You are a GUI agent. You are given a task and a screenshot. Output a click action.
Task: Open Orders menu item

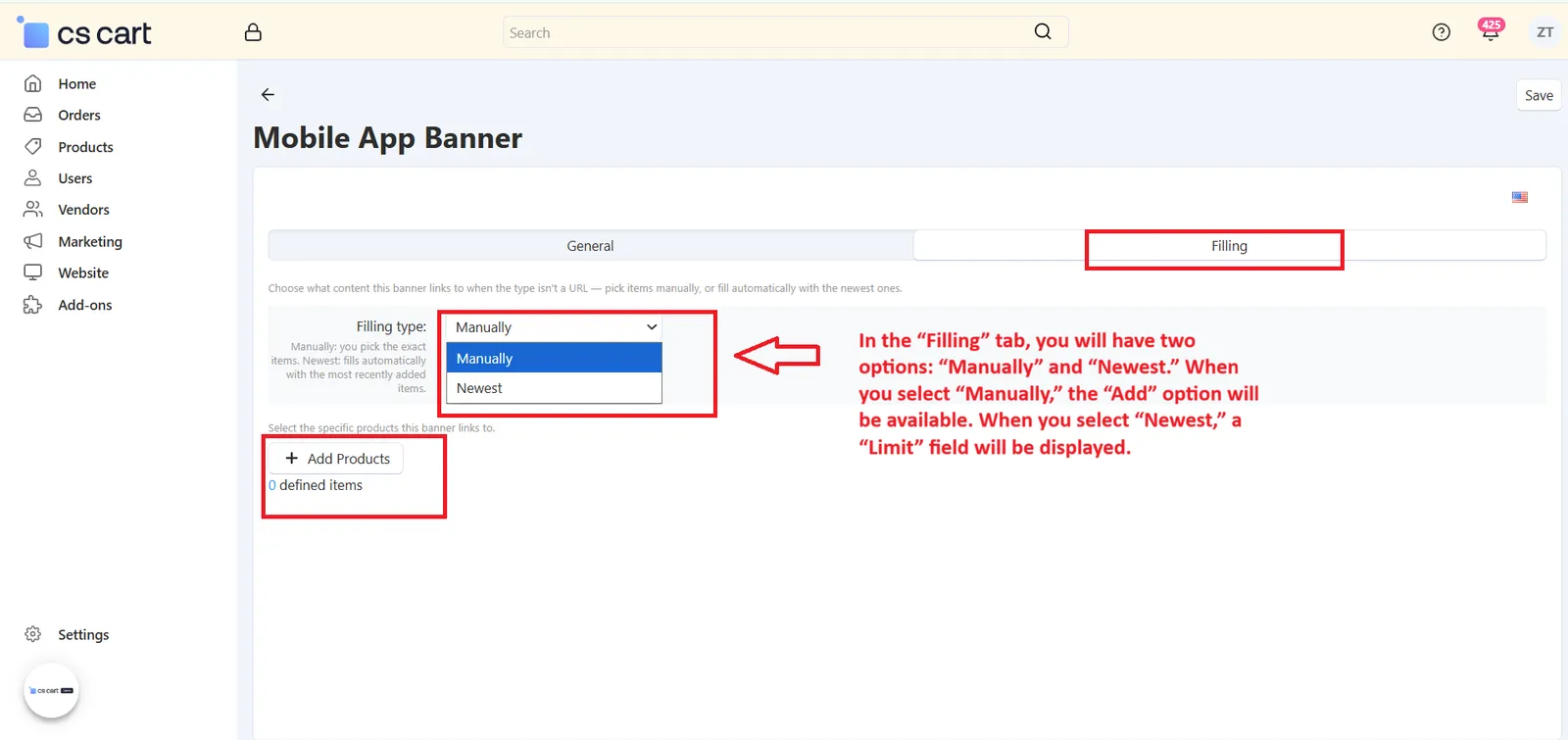(78, 115)
